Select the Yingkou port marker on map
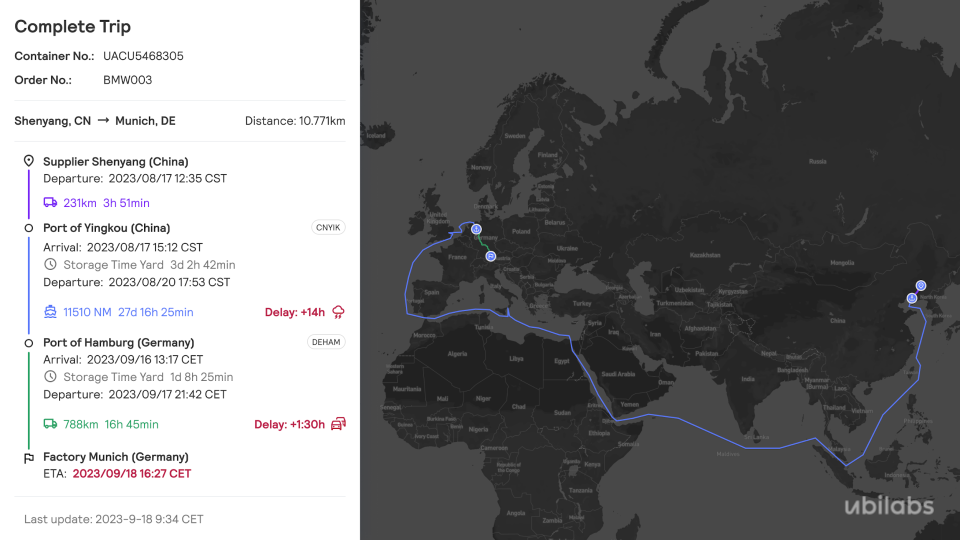The width and height of the screenshot is (960, 540). coord(912,298)
